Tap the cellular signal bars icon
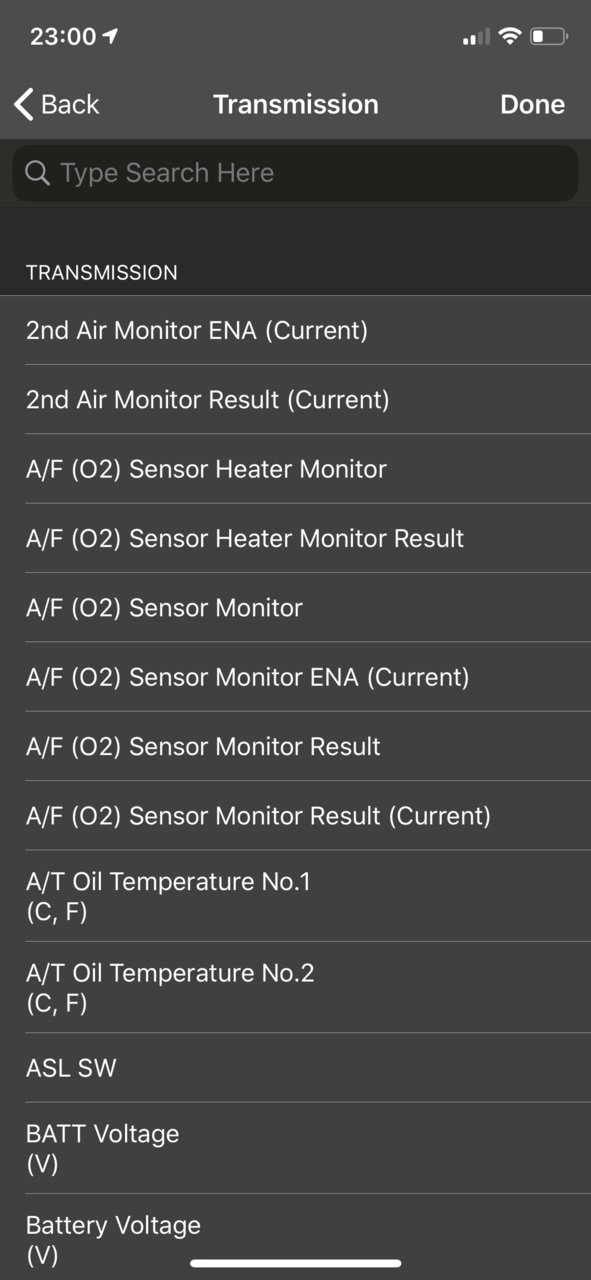 pos(476,37)
